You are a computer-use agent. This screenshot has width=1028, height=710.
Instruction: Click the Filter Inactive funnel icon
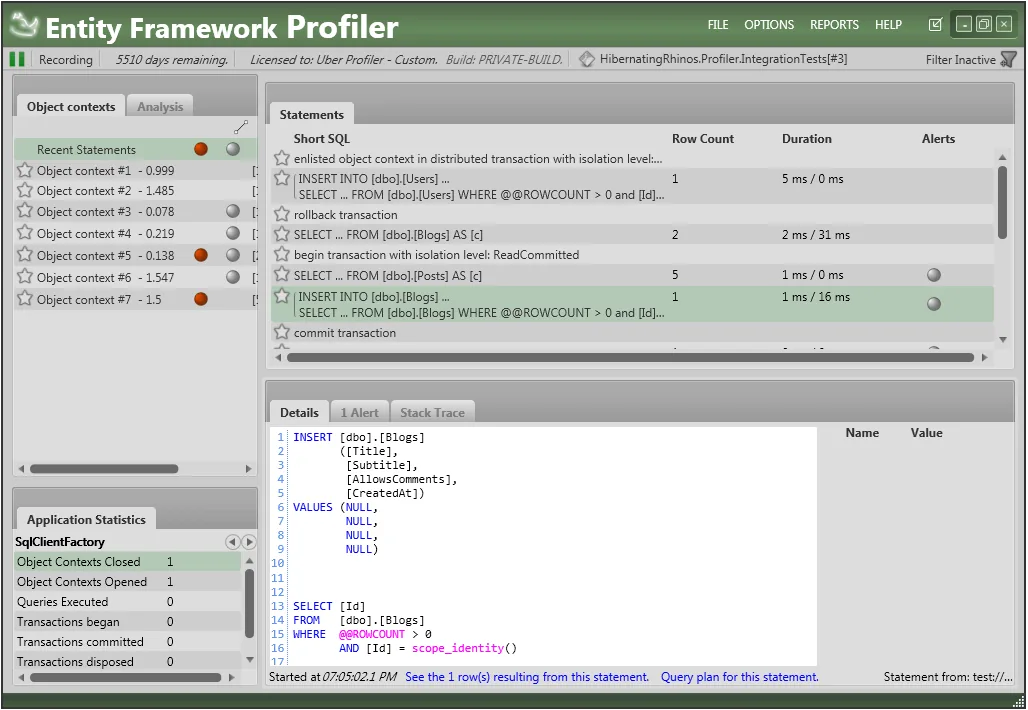point(1009,60)
